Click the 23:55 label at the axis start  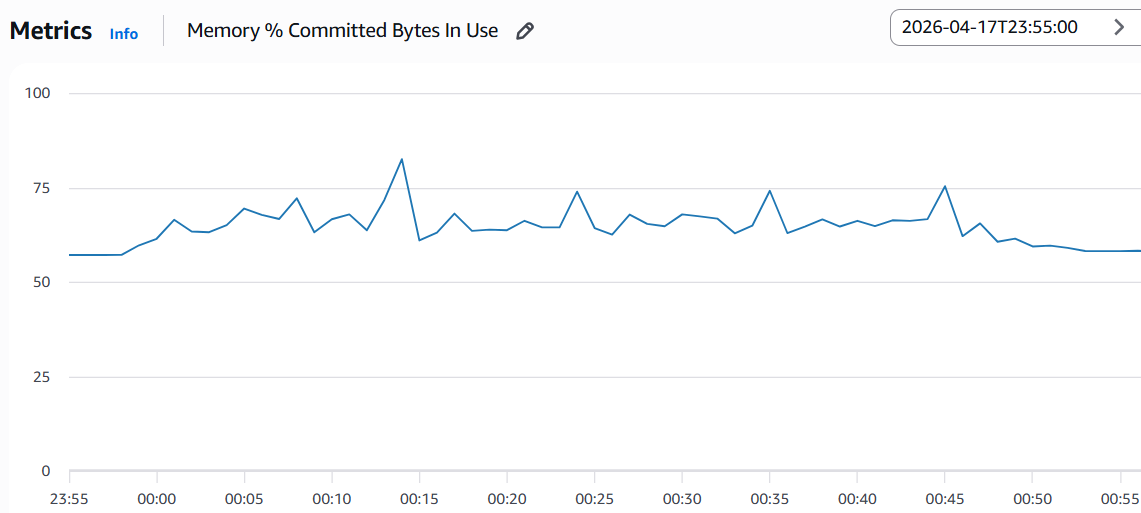[x=70, y=498]
